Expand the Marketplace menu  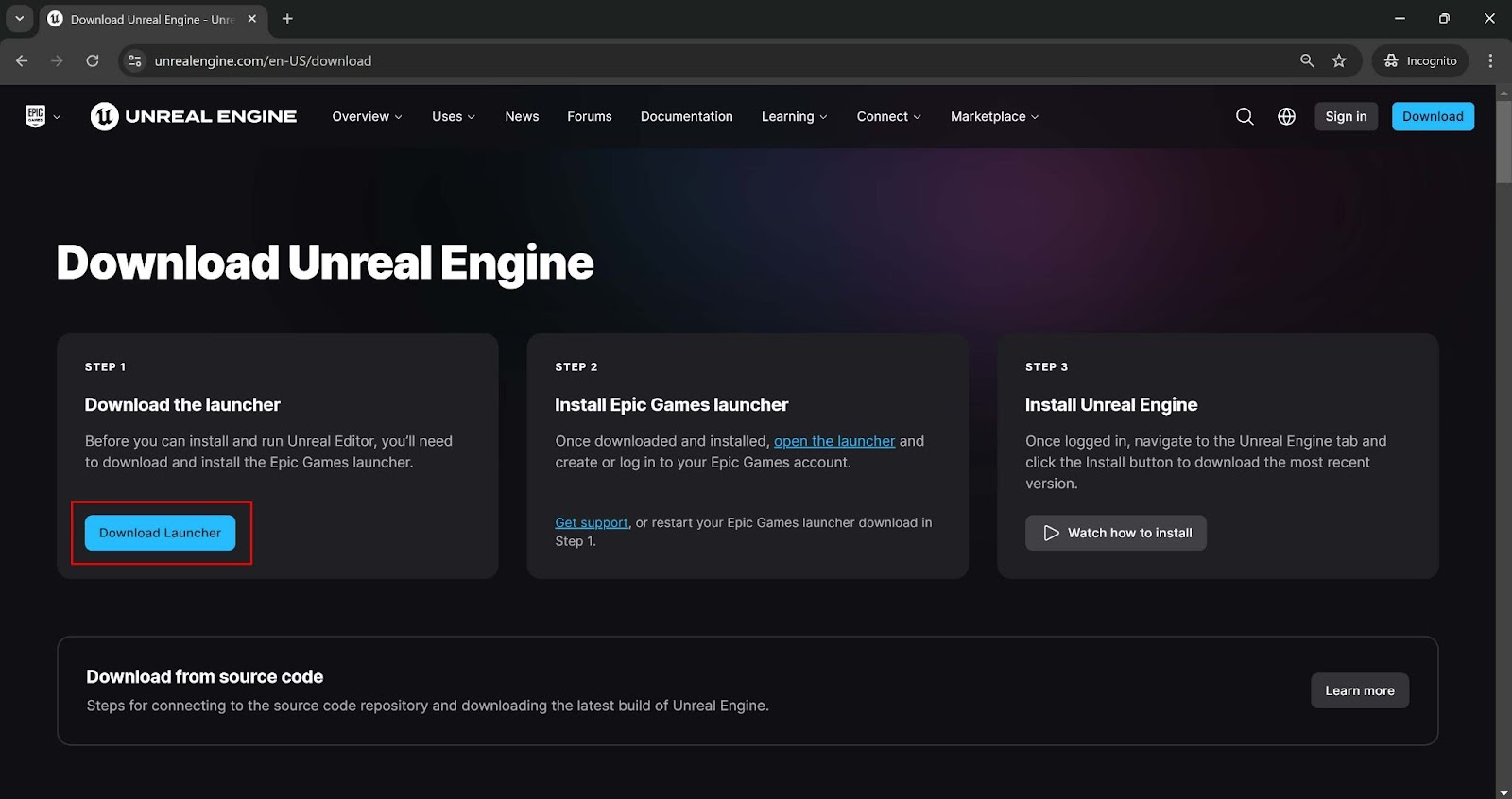click(994, 116)
